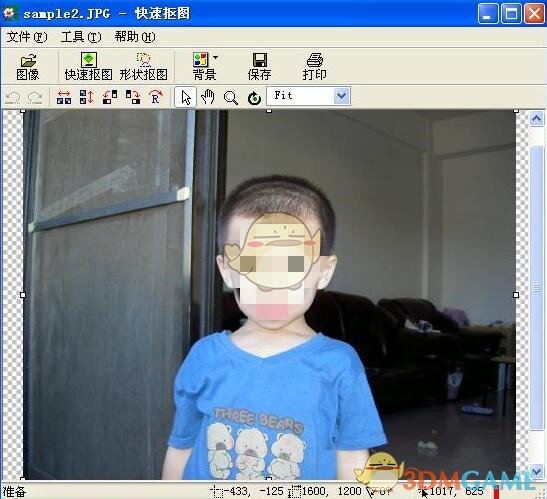Open the 帮助(H) menu

coord(135,37)
